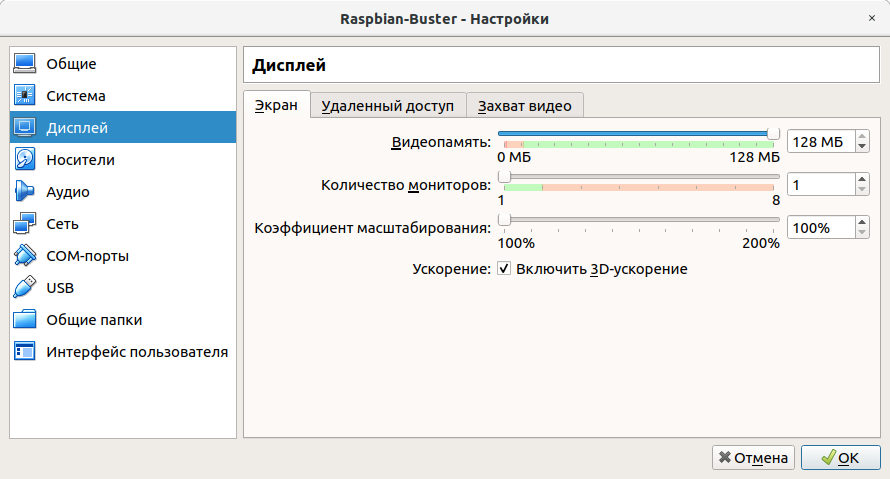Go to Система text label

[76, 96]
